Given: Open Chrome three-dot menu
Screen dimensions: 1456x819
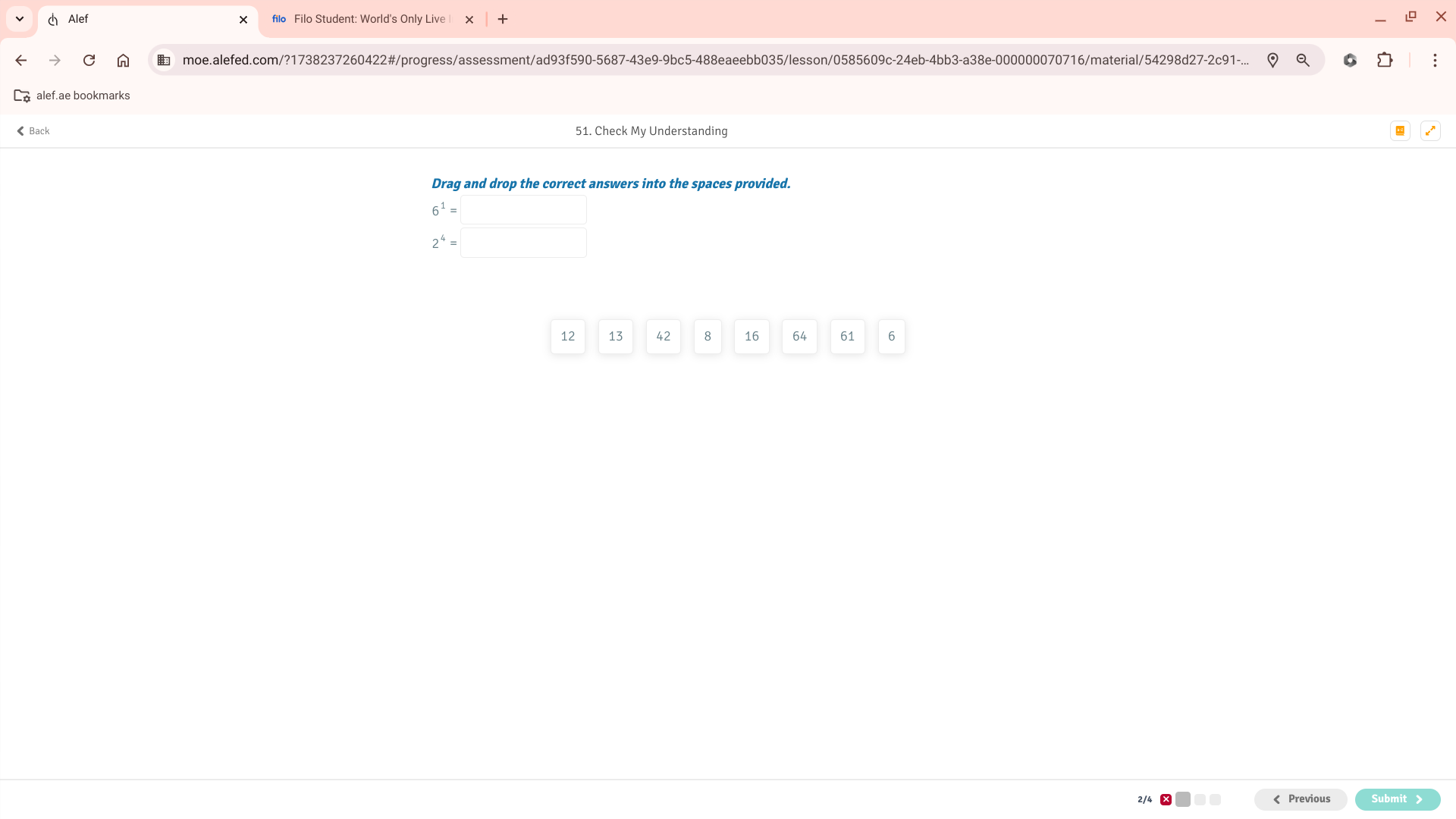Looking at the screenshot, I should point(1435,60).
